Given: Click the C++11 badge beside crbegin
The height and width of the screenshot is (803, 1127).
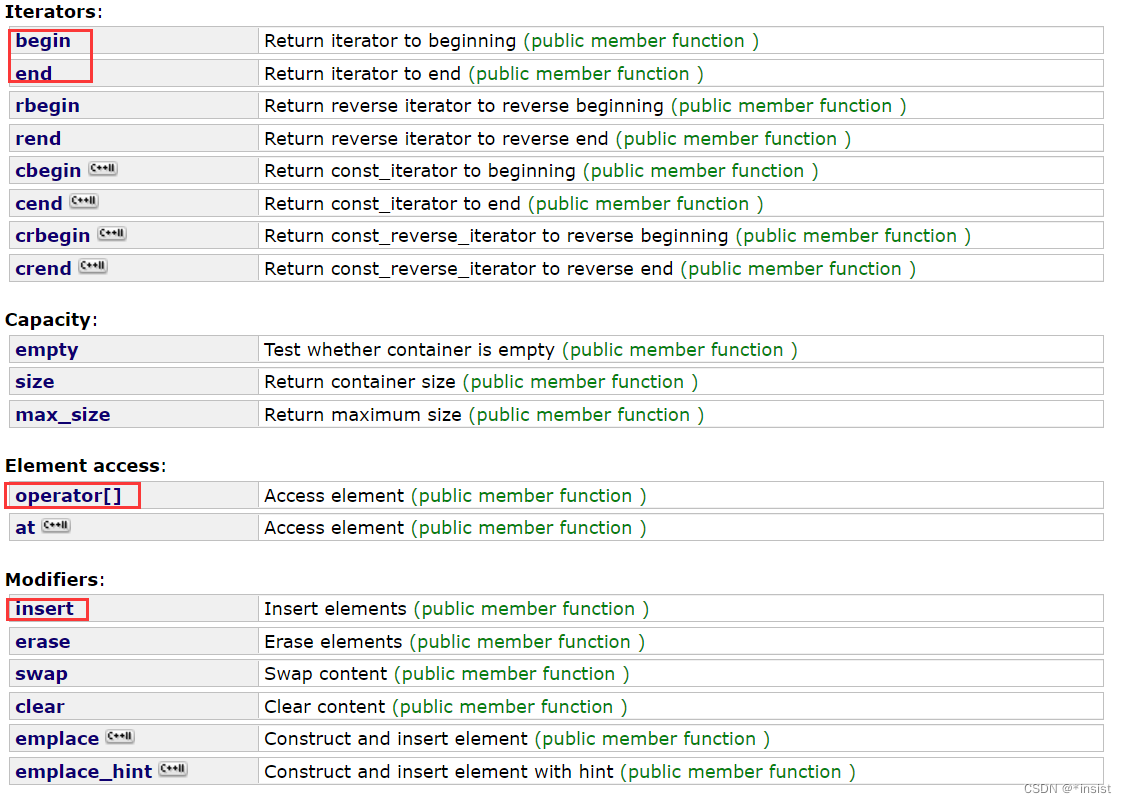Looking at the screenshot, I should click(111, 233).
